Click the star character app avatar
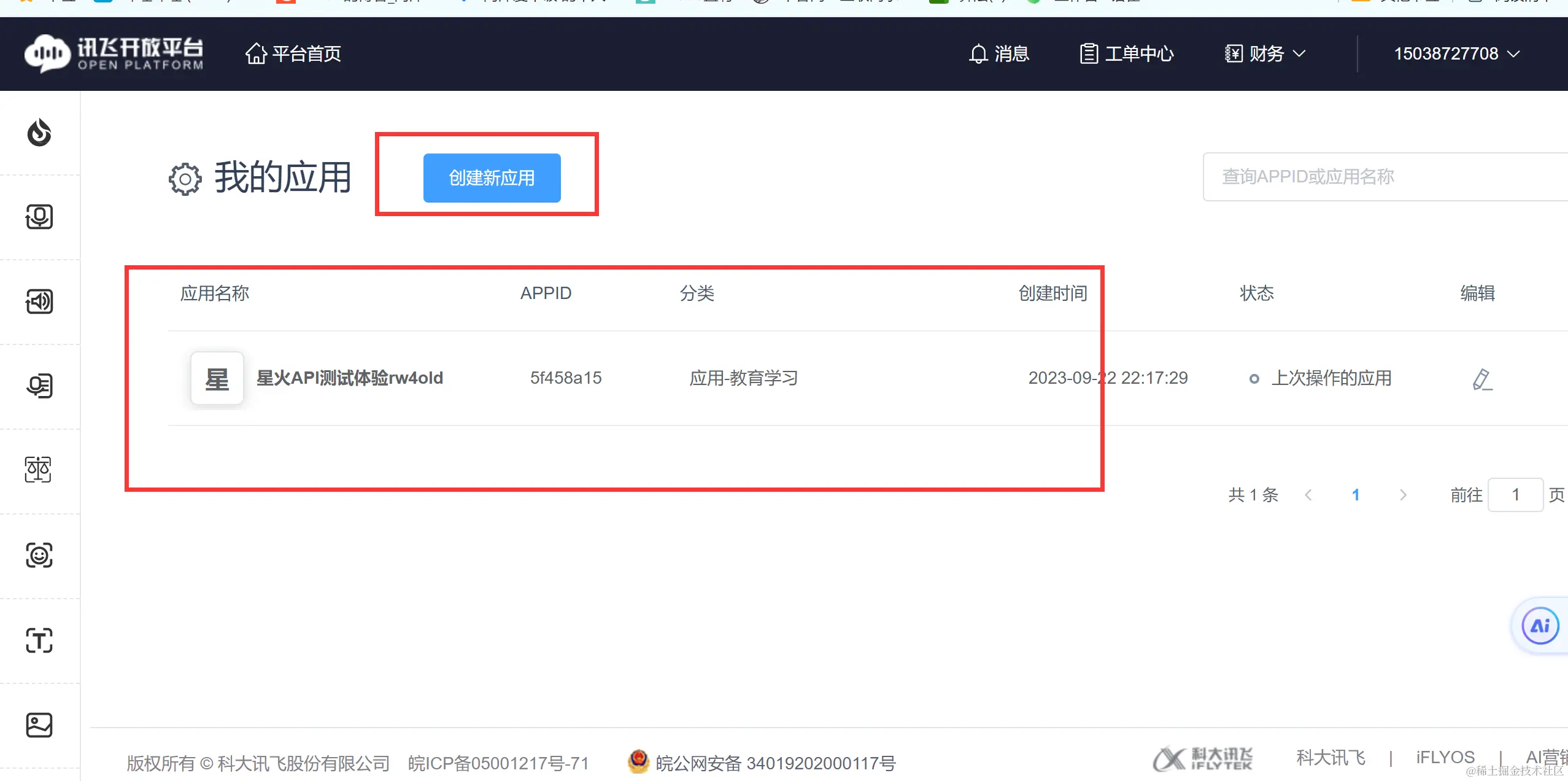 tap(217, 378)
